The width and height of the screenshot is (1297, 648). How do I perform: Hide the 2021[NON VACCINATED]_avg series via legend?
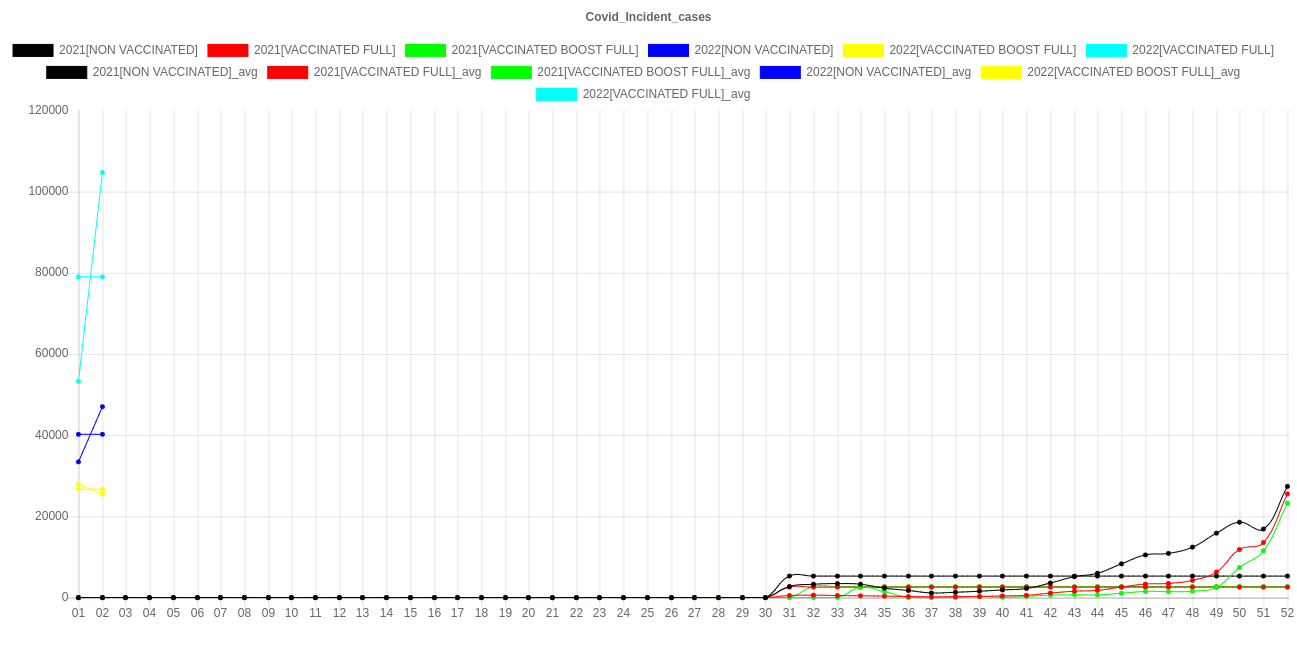(x=174, y=72)
